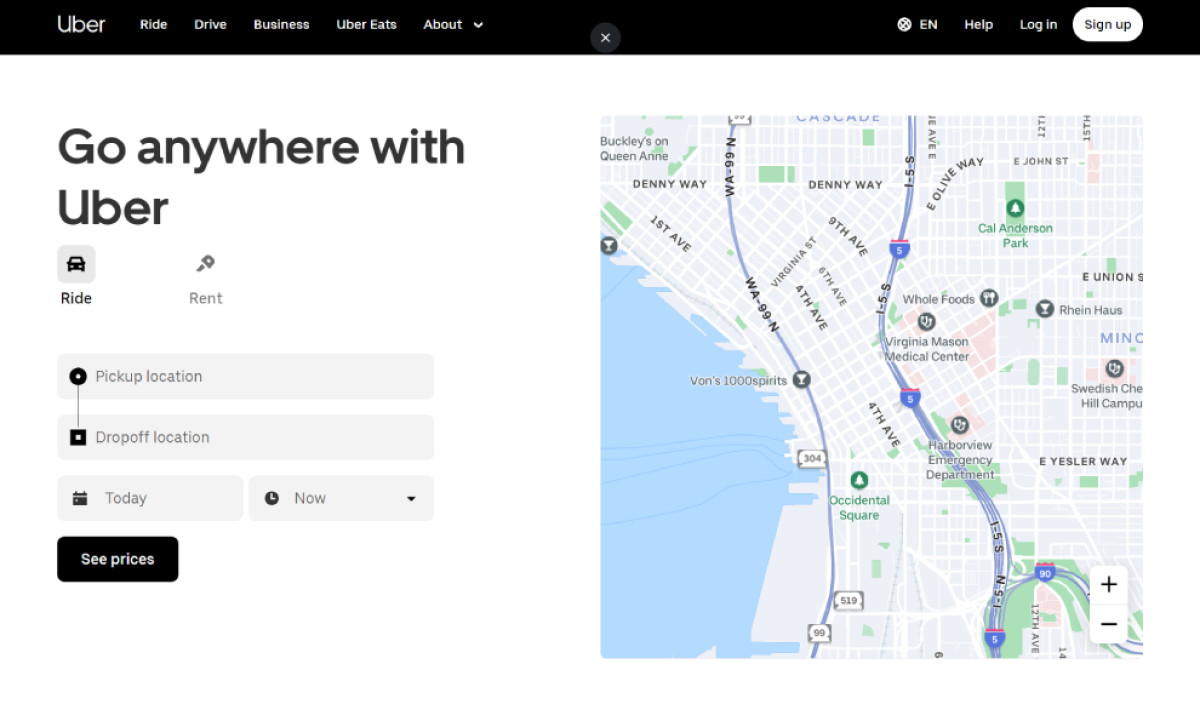Click the pickup circle marker icon
This screenshot has height=727, width=1200.
point(78,376)
